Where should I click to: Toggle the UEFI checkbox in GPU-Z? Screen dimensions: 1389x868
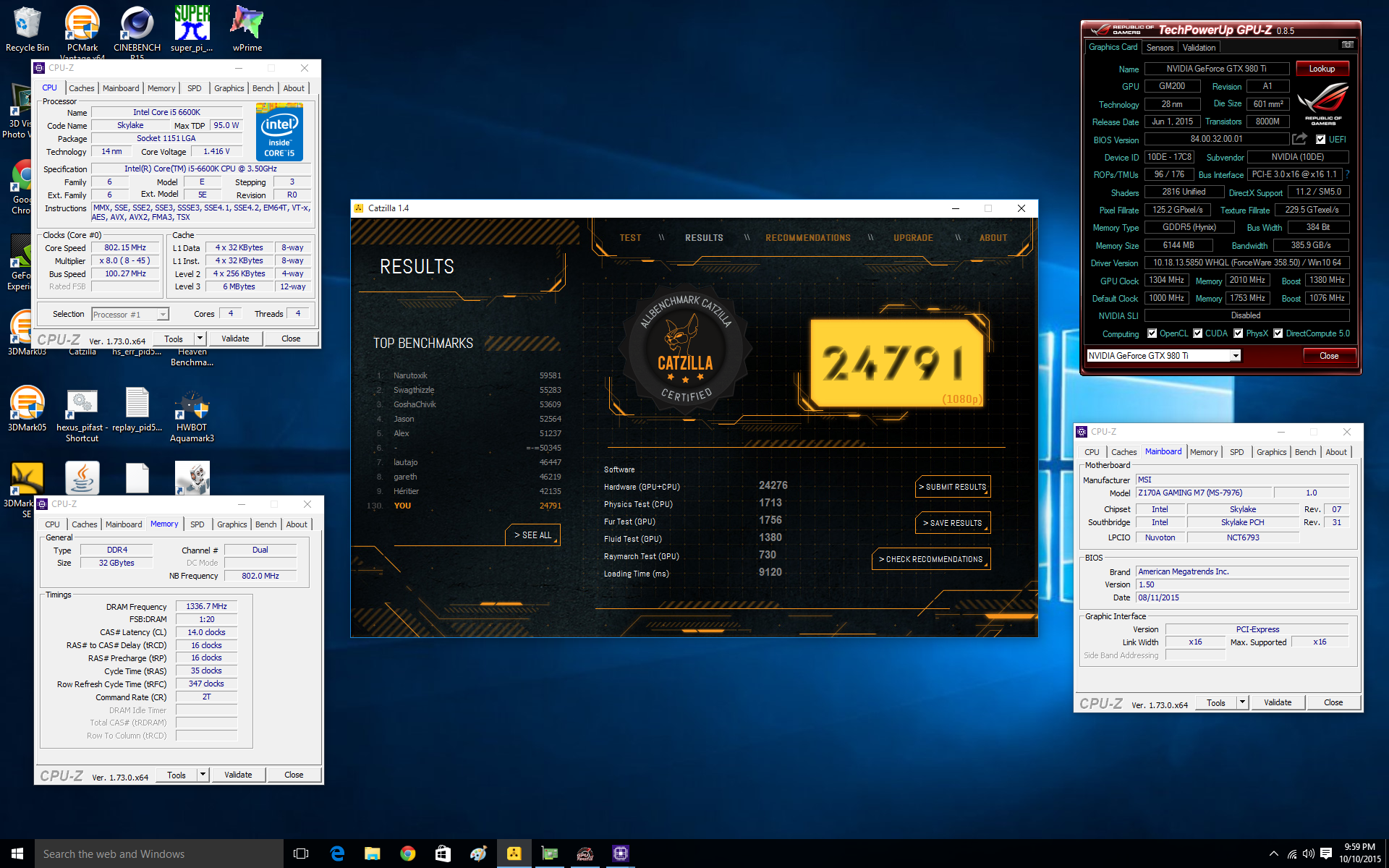pyautogui.click(x=1320, y=140)
